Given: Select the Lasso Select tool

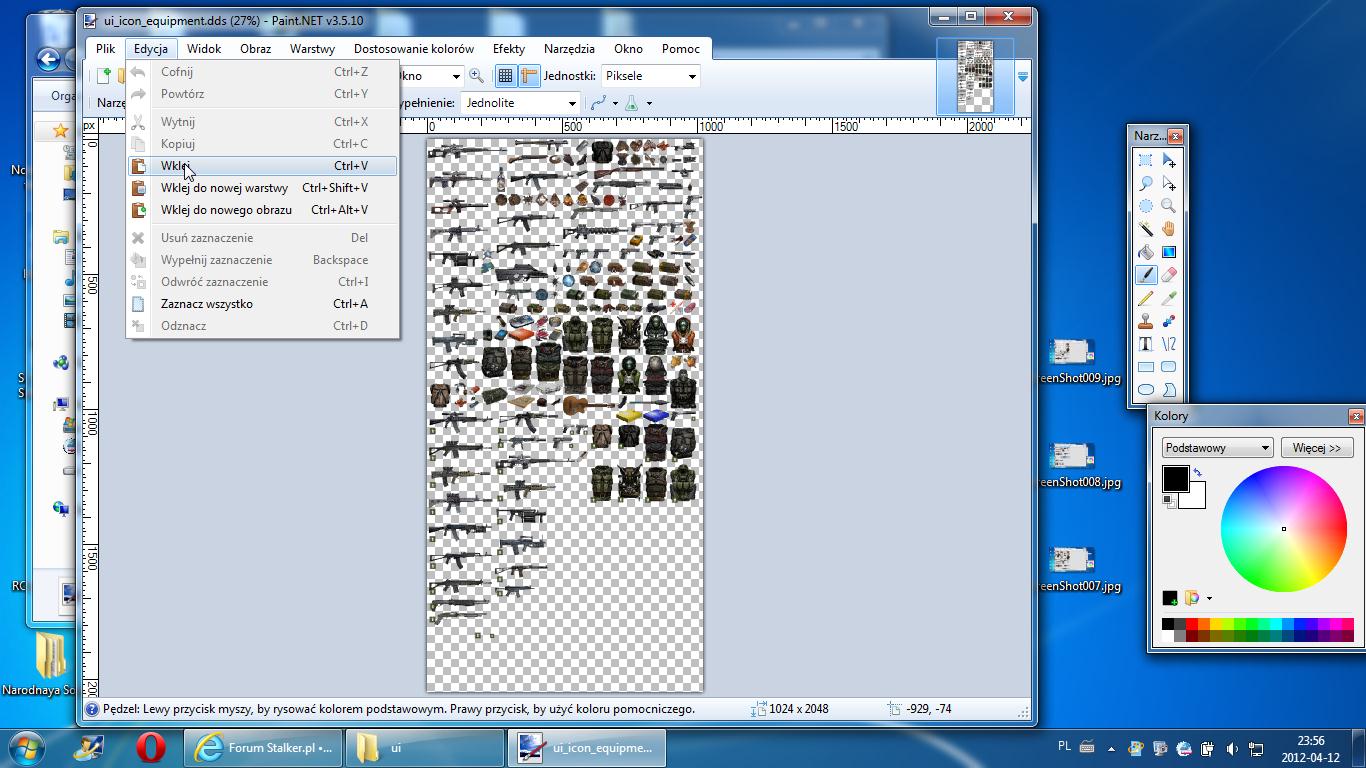Looking at the screenshot, I should click(x=1146, y=183).
